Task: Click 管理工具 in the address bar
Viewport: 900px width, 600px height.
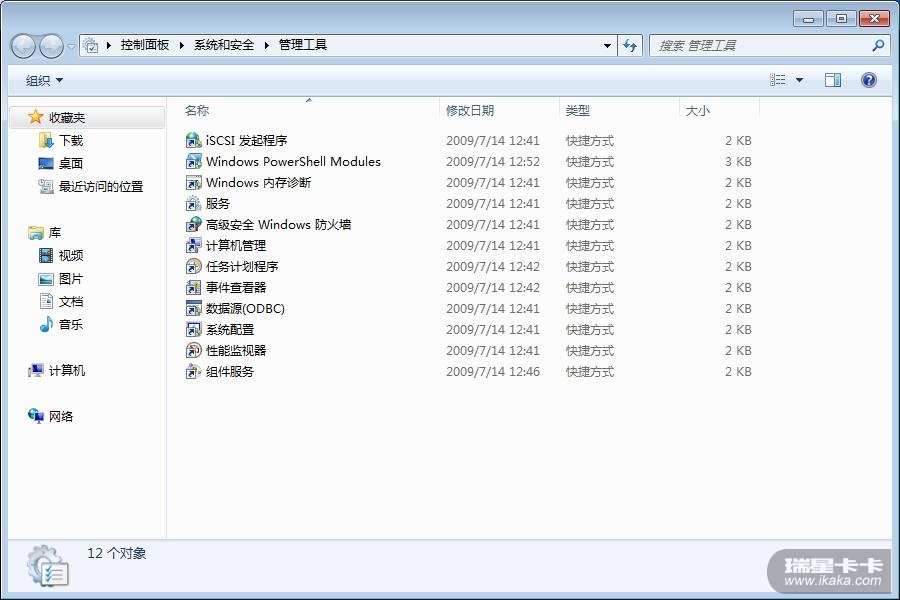Action: (x=302, y=45)
